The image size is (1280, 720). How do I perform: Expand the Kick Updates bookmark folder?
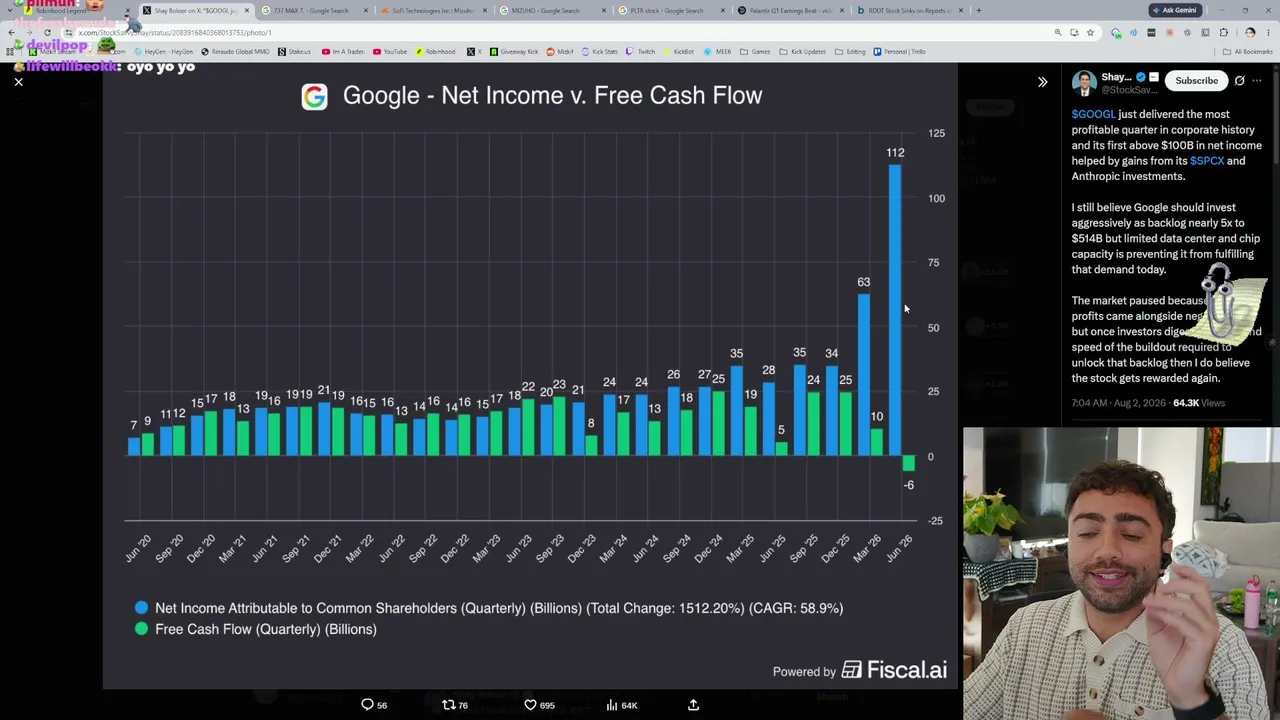pyautogui.click(x=803, y=52)
